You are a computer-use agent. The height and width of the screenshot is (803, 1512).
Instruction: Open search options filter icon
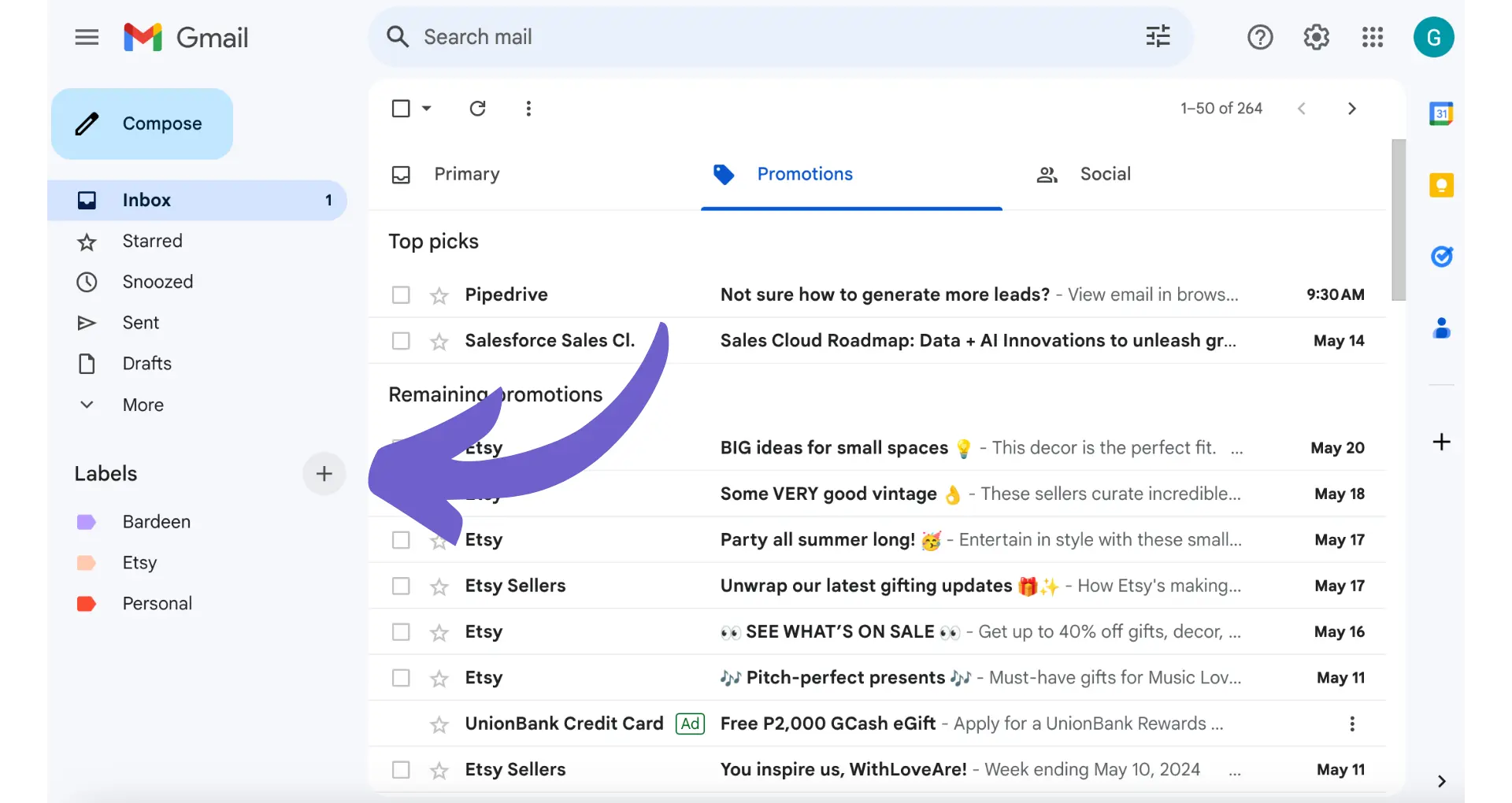[x=1158, y=36]
